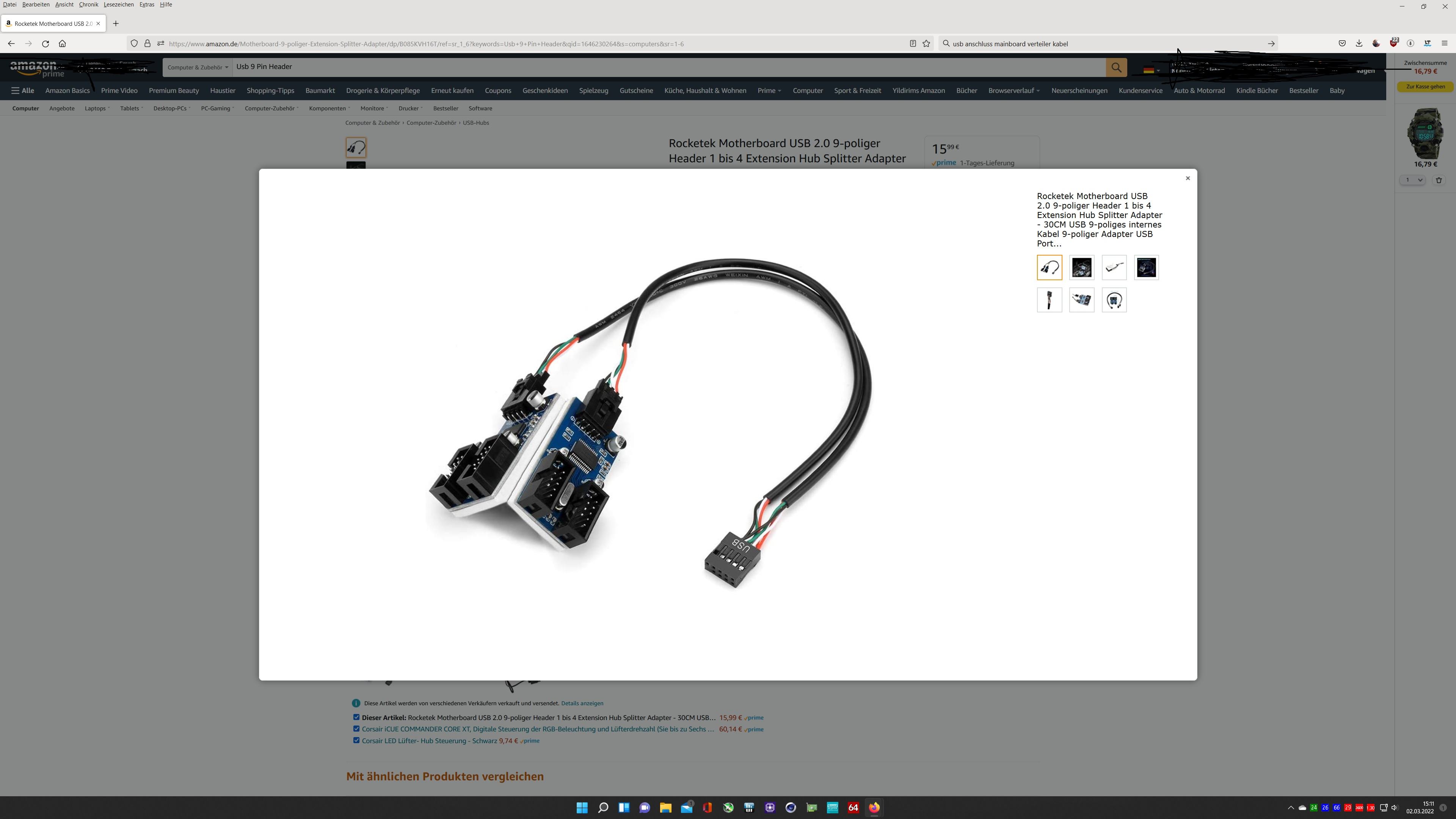Image resolution: width=1456 pixels, height=819 pixels.
Task: Click tracking protection shield icon
Action: click(x=134, y=44)
